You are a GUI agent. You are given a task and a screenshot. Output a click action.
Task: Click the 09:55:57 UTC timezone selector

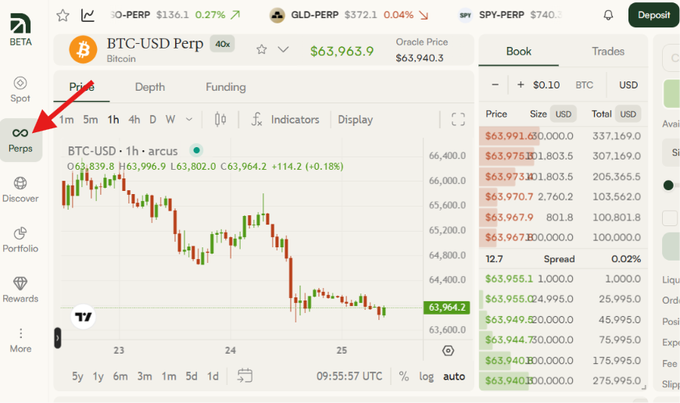click(349, 376)
